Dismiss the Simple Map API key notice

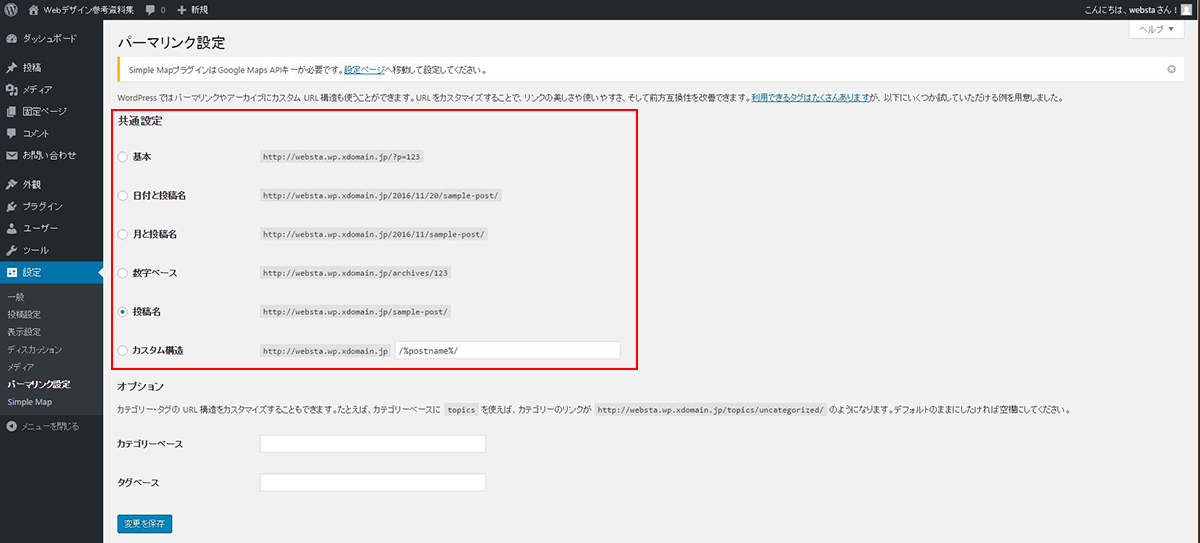click(x=1171, y=70)
